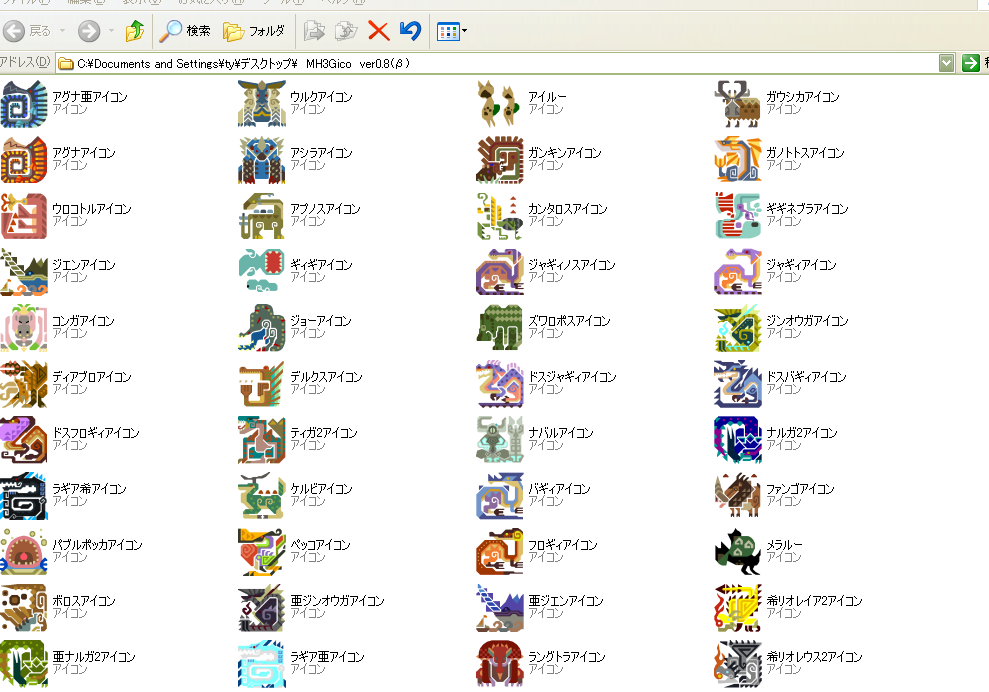Select the ジョーアイコン file icon
Image resolution: width=989 pixels, height=692 pixels.
pyautogui.click(x=262, y=328)
